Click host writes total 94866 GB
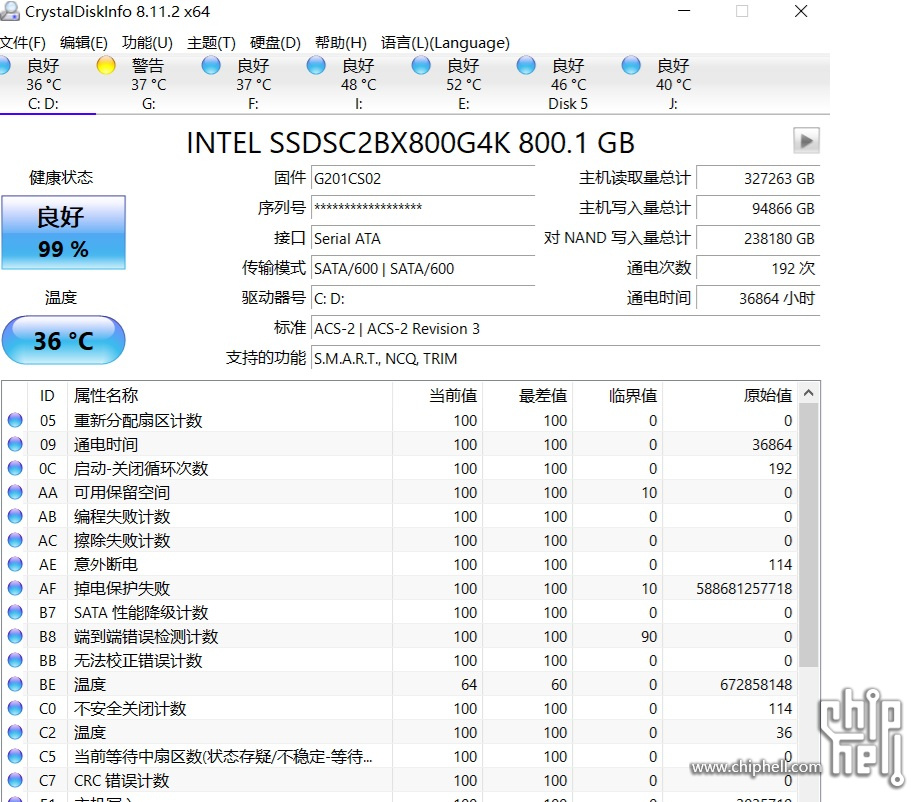Screen dimensions: 918x802 [758, 208]
